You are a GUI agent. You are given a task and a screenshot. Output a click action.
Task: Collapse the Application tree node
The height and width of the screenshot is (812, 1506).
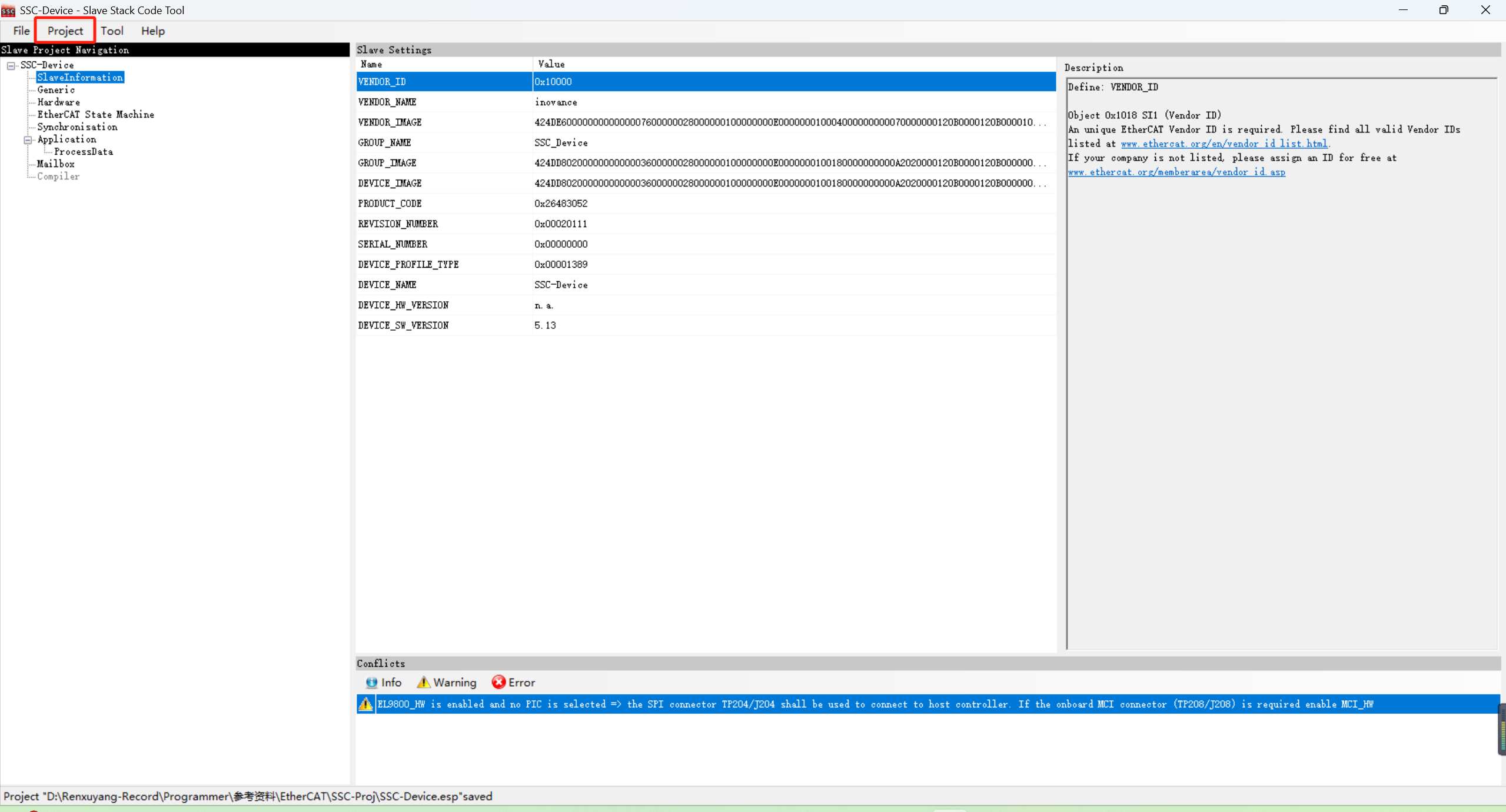(x=27, y=139)
